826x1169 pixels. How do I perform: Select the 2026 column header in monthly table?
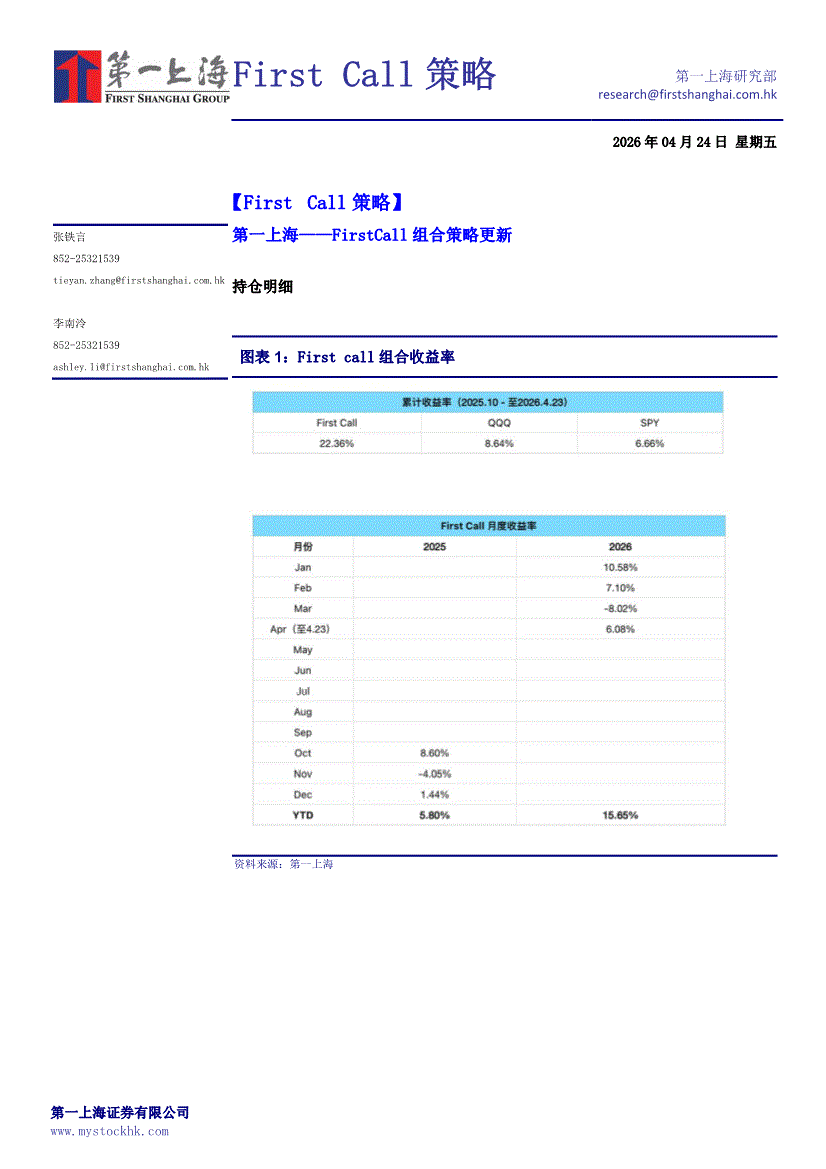[x=620, y=547]
